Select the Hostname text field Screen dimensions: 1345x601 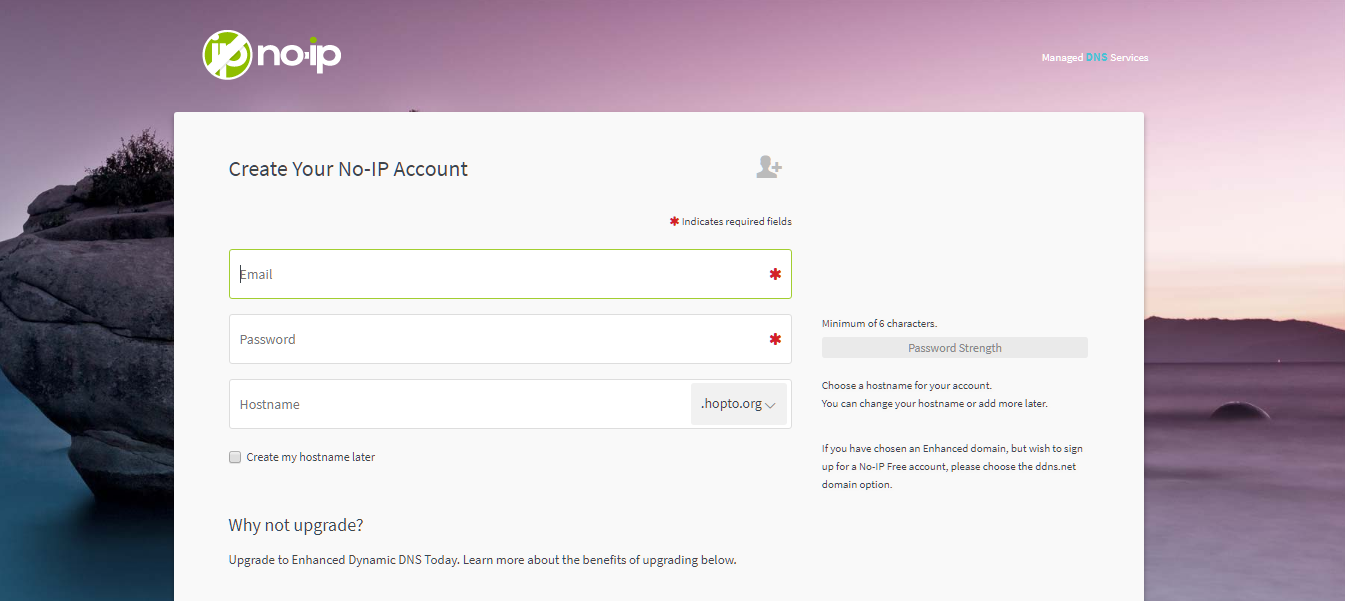pos(460,404)
